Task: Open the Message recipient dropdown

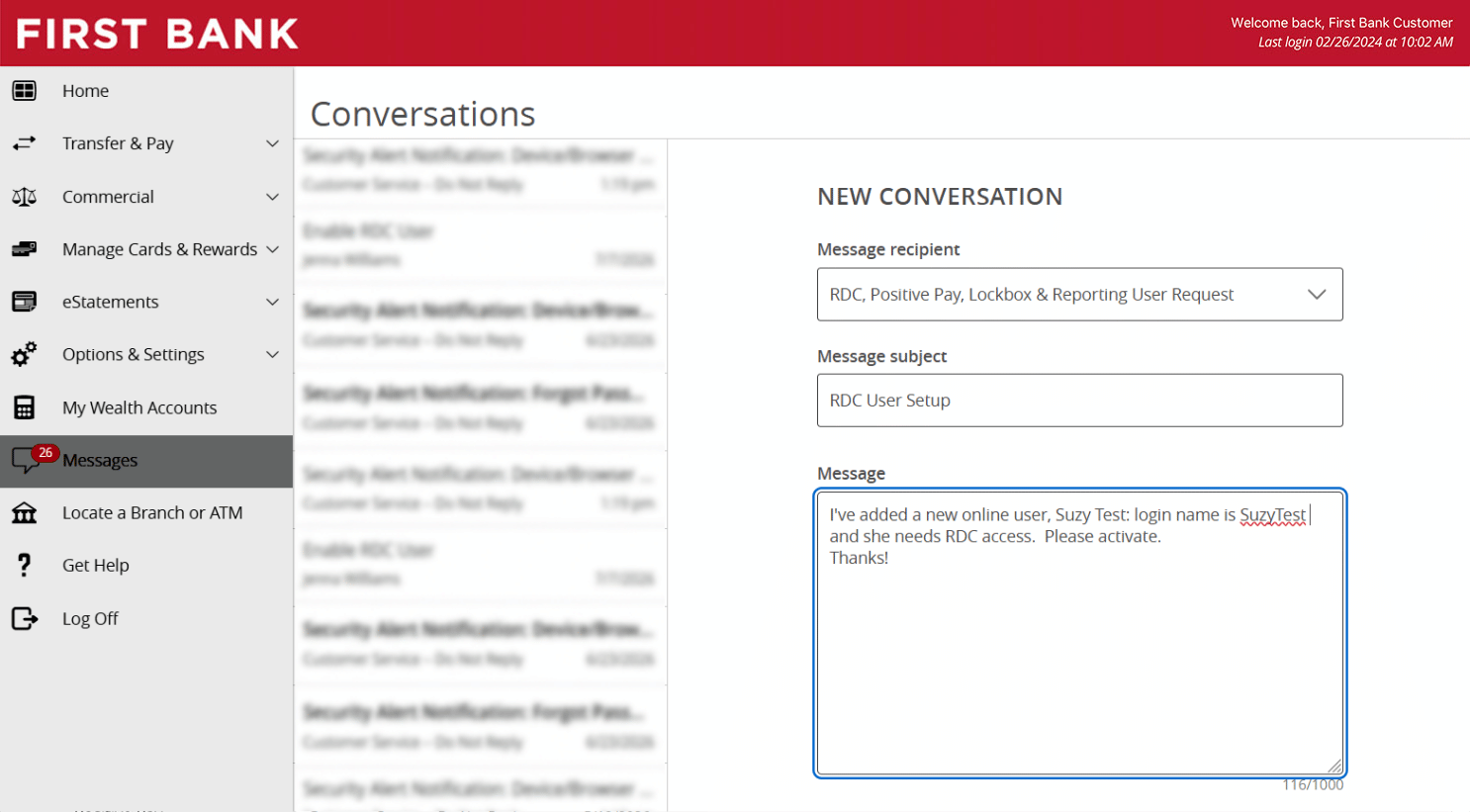Action: 1079,294
